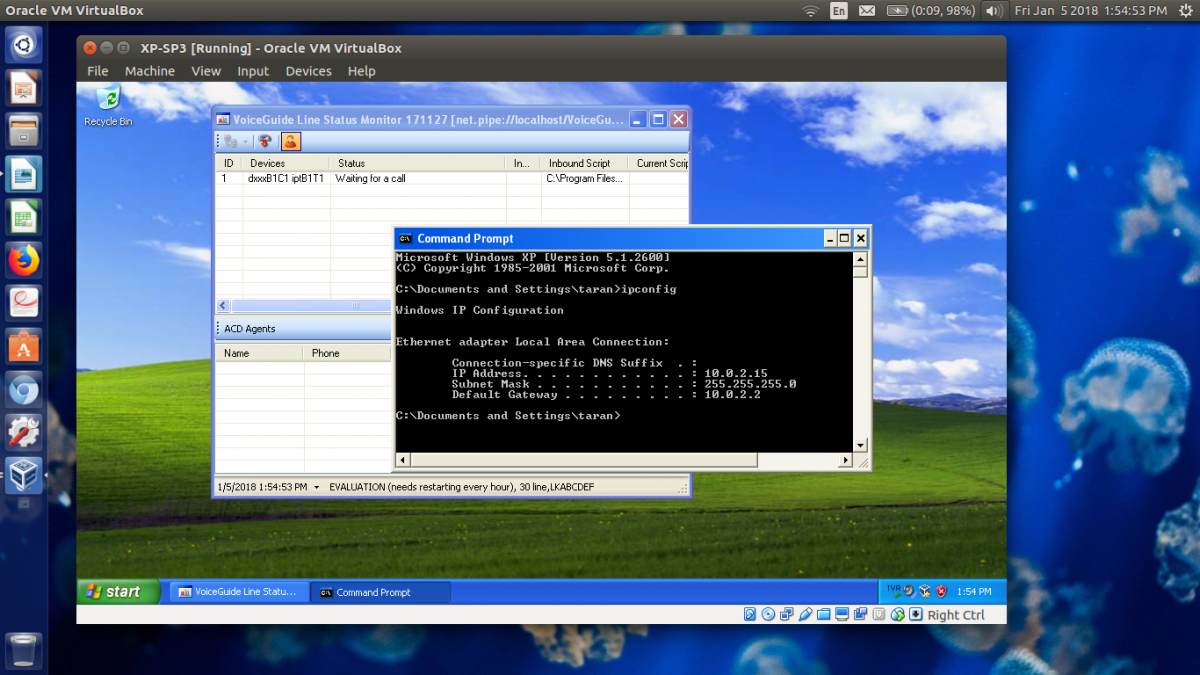This screenshot has height=675, width=1200.
Task: Open the VirtualBox Devices menu
Action: pyautogui.click(x=308, y=71)
